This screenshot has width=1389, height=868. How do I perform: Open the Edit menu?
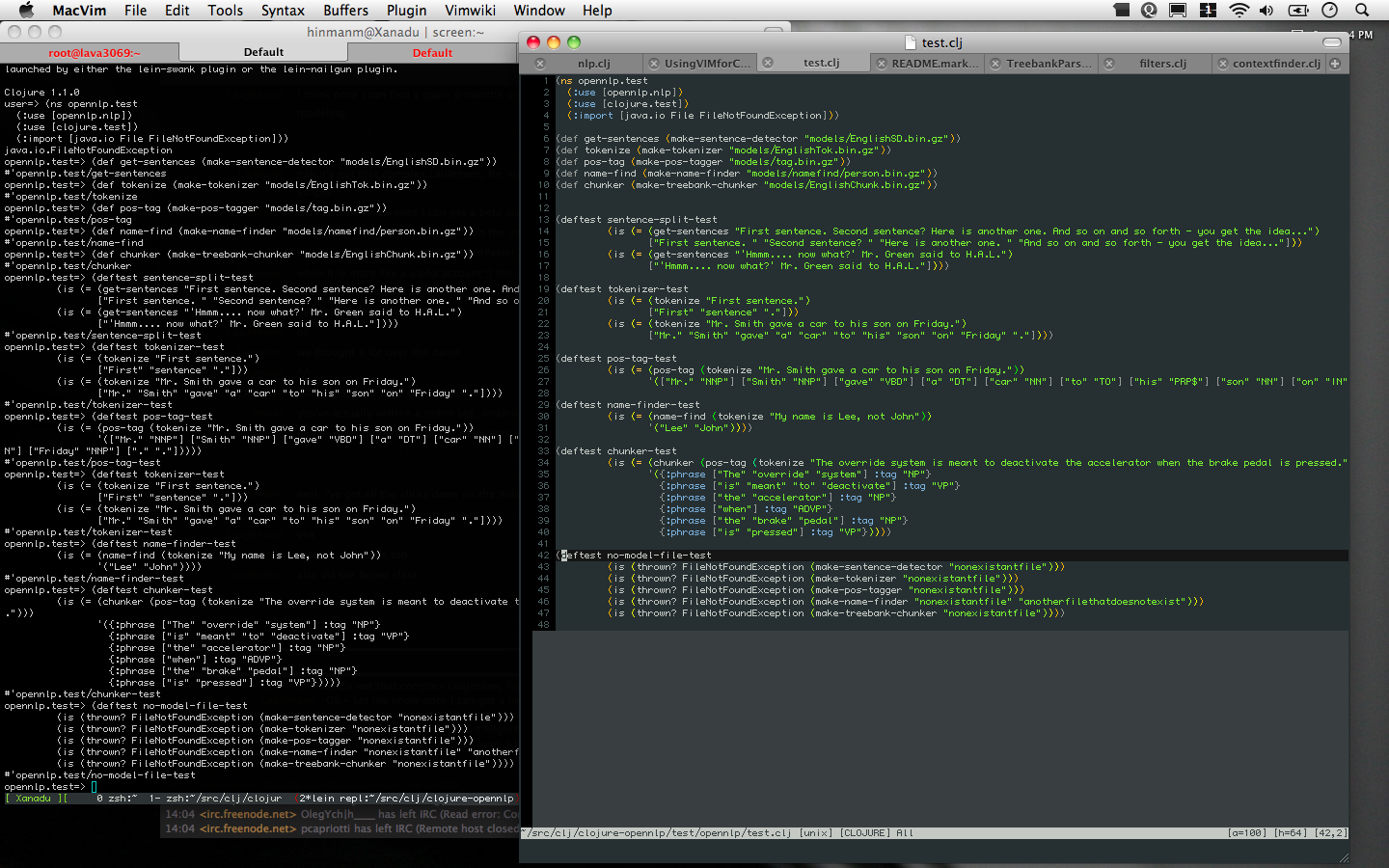click(x=177, y=10)
